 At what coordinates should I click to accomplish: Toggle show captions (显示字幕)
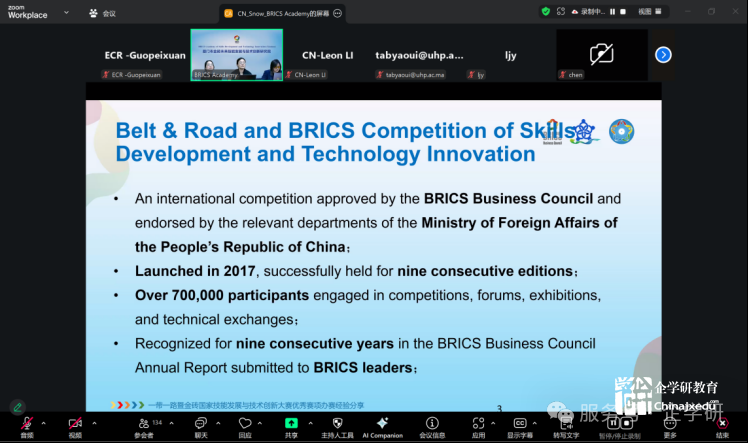point(520,424)
